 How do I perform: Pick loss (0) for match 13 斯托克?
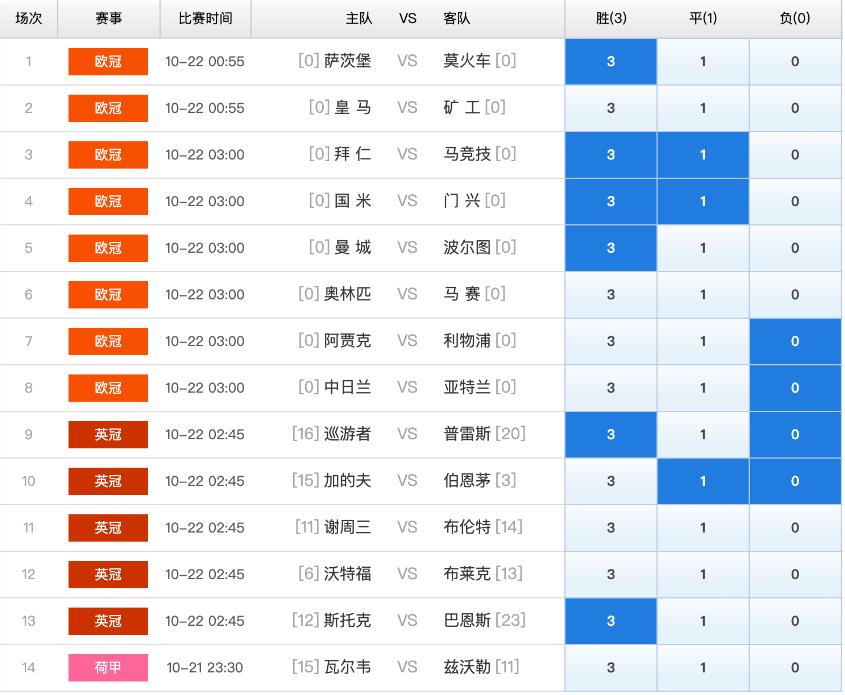click(x=795, y=621)
